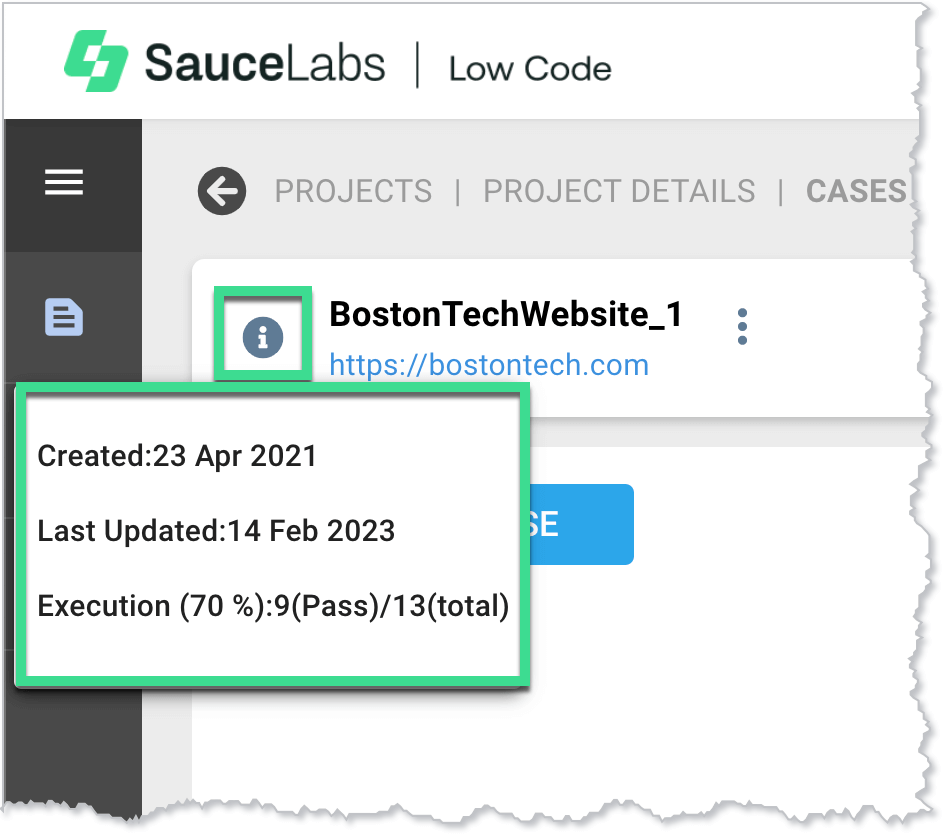Screen dimensions: 944x834
Task: Open PROJECT DETAILS from the breadcrumb
Action: [619, 191]
